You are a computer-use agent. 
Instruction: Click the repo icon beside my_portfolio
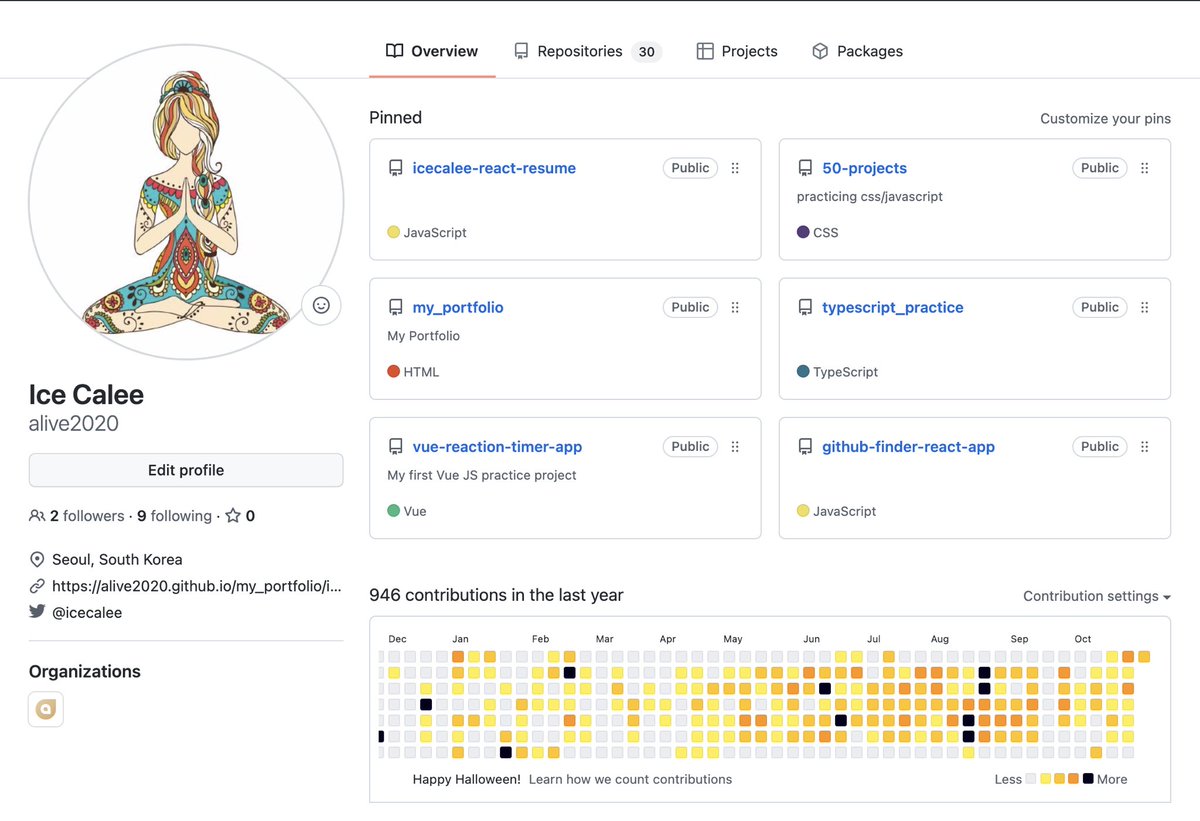(395, 307)
